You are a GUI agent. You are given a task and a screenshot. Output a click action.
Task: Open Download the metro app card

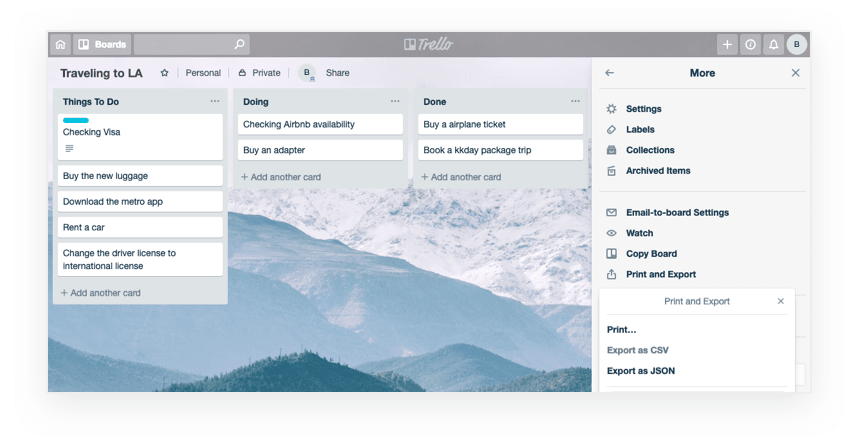click(x=140, y=201)
